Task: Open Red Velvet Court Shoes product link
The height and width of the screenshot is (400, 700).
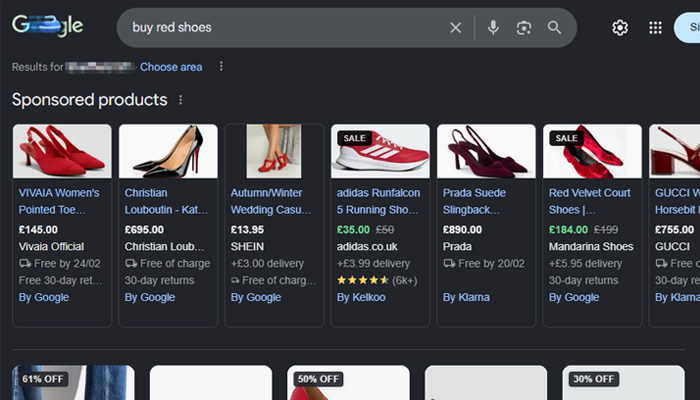Action: 589,201
